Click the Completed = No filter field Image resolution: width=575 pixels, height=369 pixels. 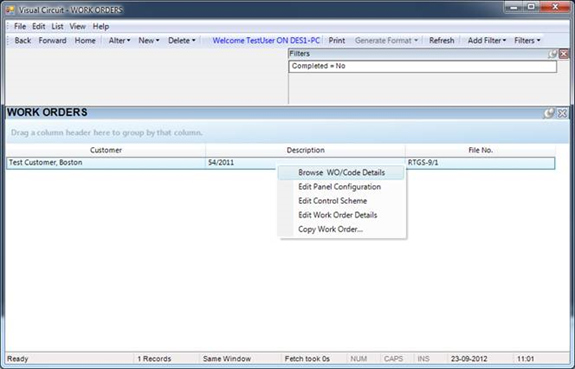[422, 66]
